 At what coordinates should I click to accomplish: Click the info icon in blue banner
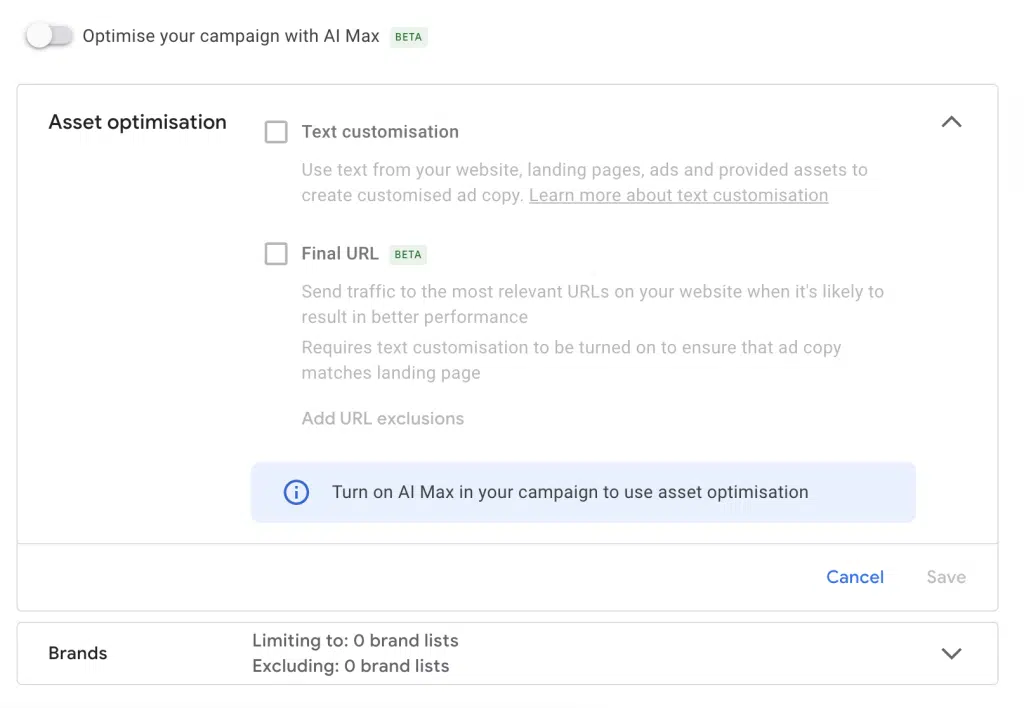[x=296, y=492]
